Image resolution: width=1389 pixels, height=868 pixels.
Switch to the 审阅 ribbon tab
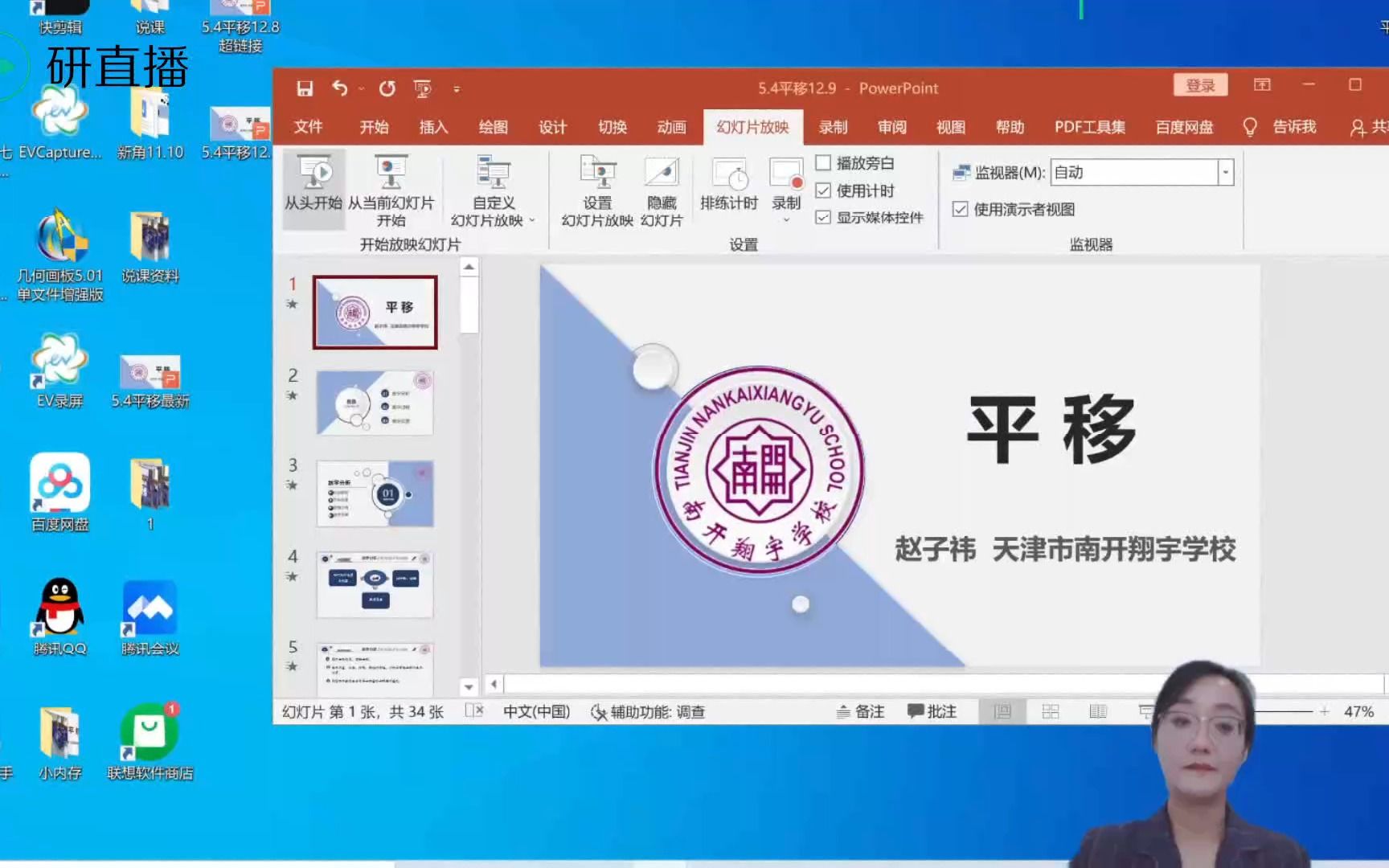(891, 127)
